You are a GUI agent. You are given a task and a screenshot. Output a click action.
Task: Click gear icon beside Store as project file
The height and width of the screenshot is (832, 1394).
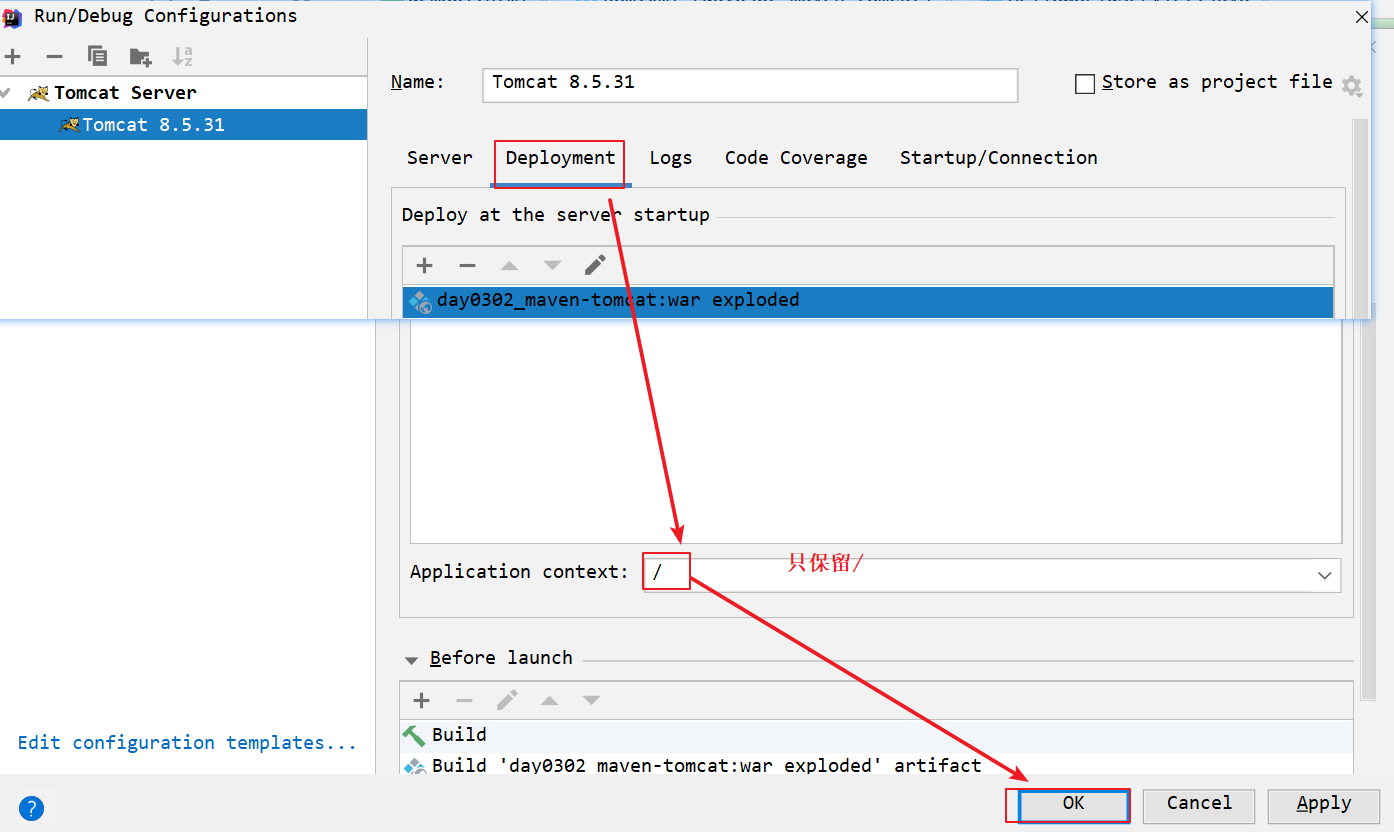pyautogui.click(x=1352, y=86)
